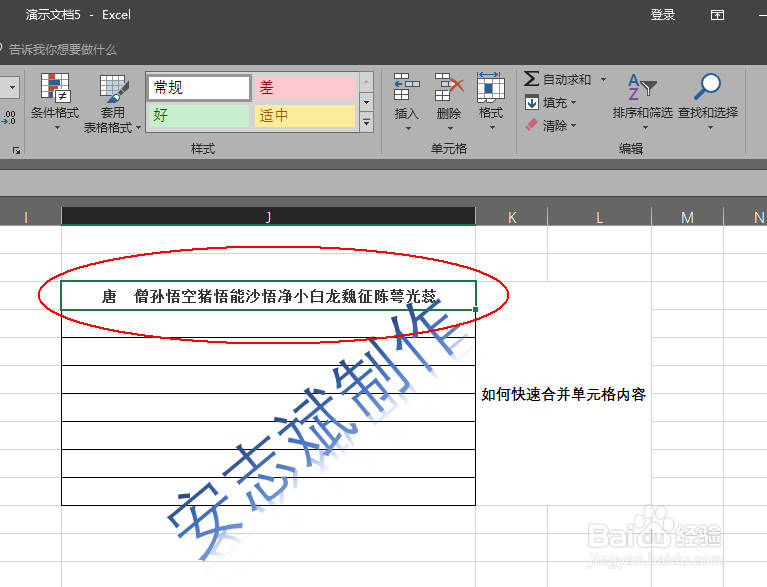Open the number format dialog launcher
Screen dimensions: 767x587
[x=16, y=151]
